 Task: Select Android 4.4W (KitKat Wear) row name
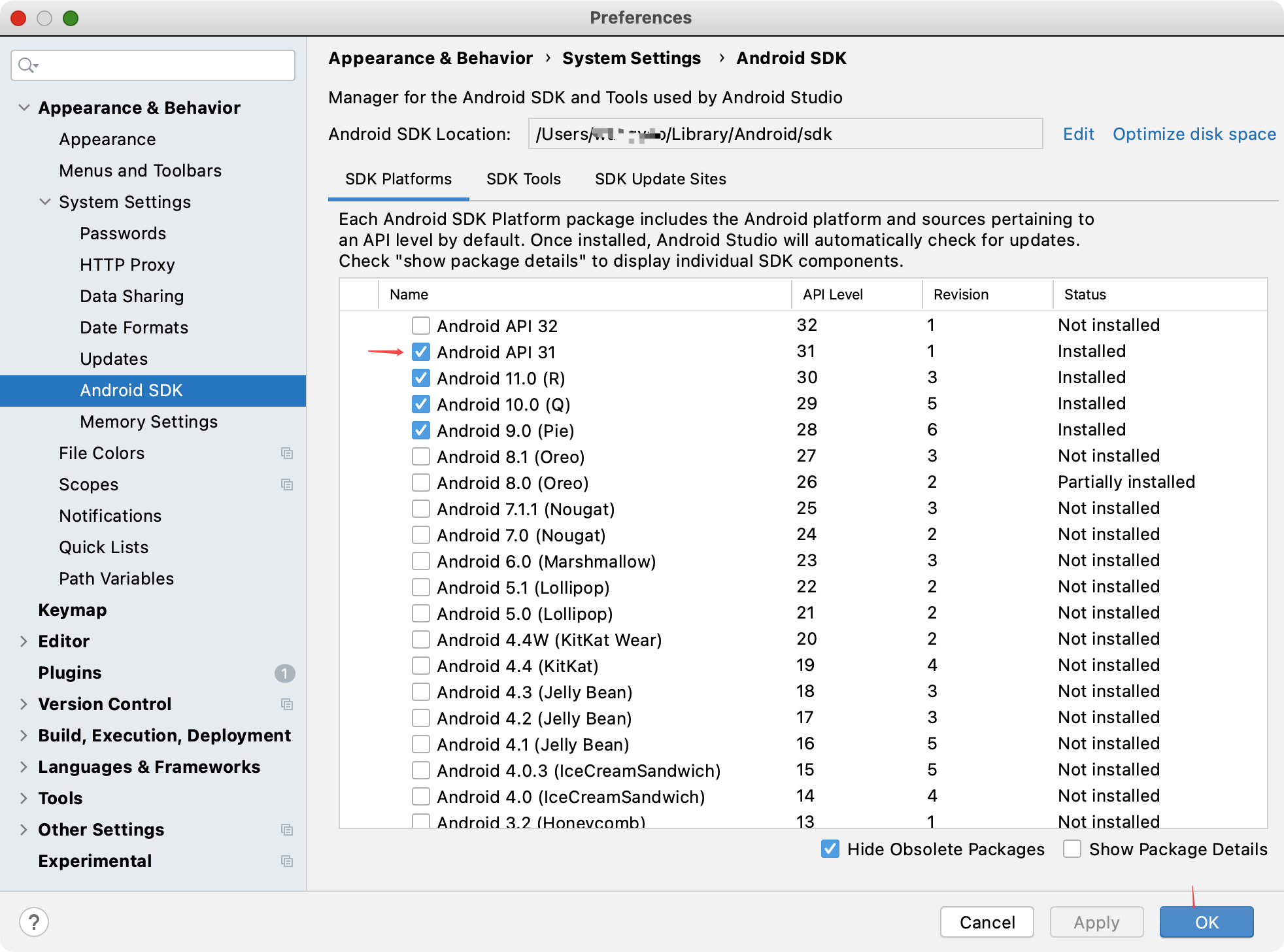click(x=549, y=639)
